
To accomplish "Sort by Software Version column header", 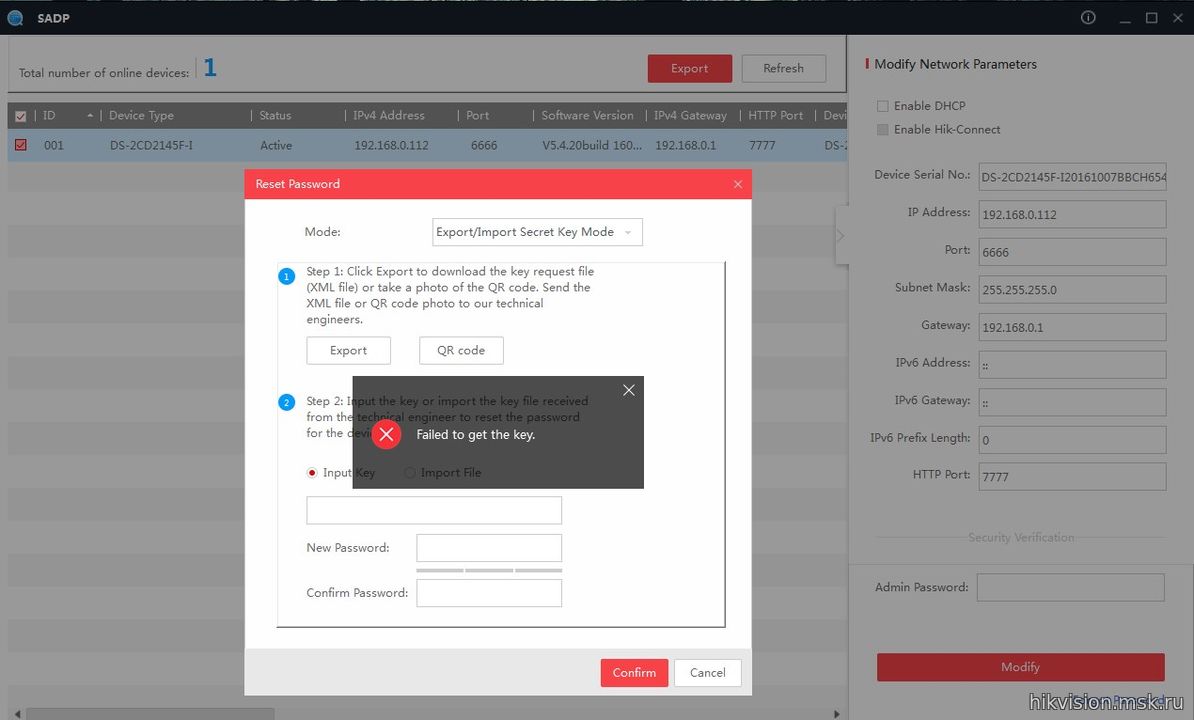I will (587, 116).
